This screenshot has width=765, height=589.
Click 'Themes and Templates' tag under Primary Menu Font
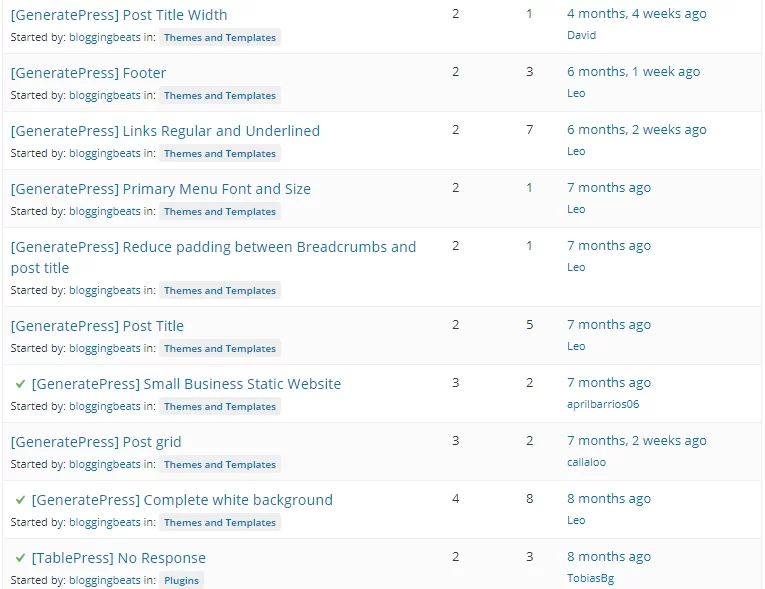point(220,212)
